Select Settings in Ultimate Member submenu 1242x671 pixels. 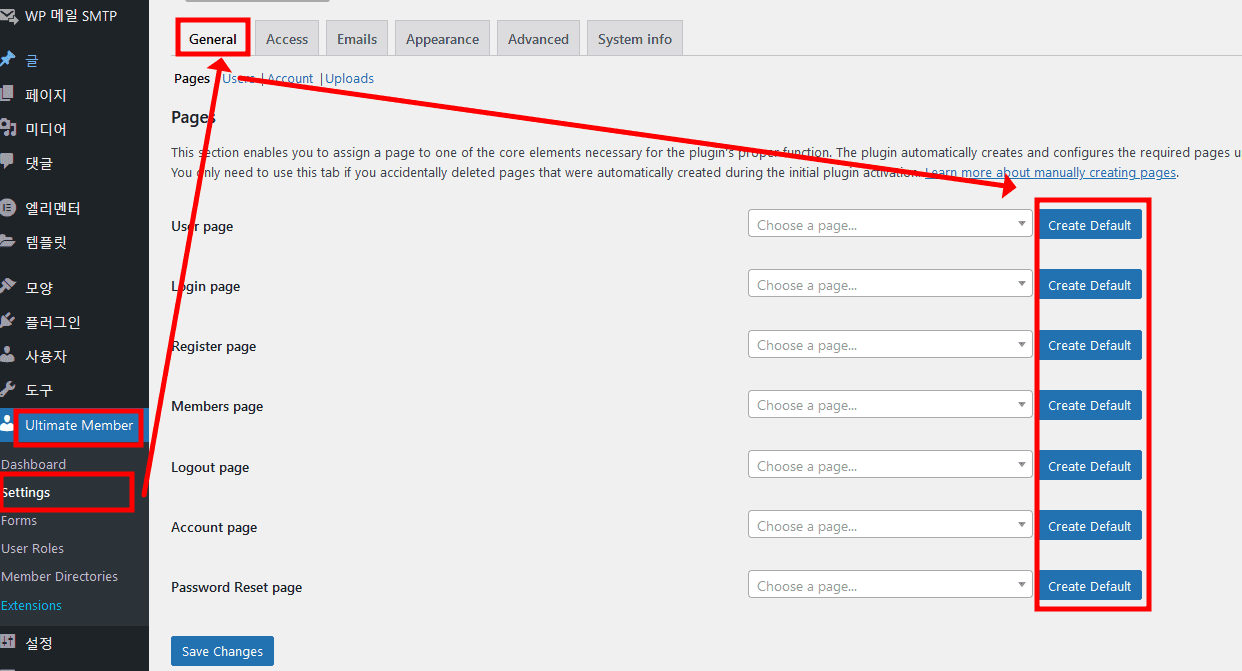point(26,492)
